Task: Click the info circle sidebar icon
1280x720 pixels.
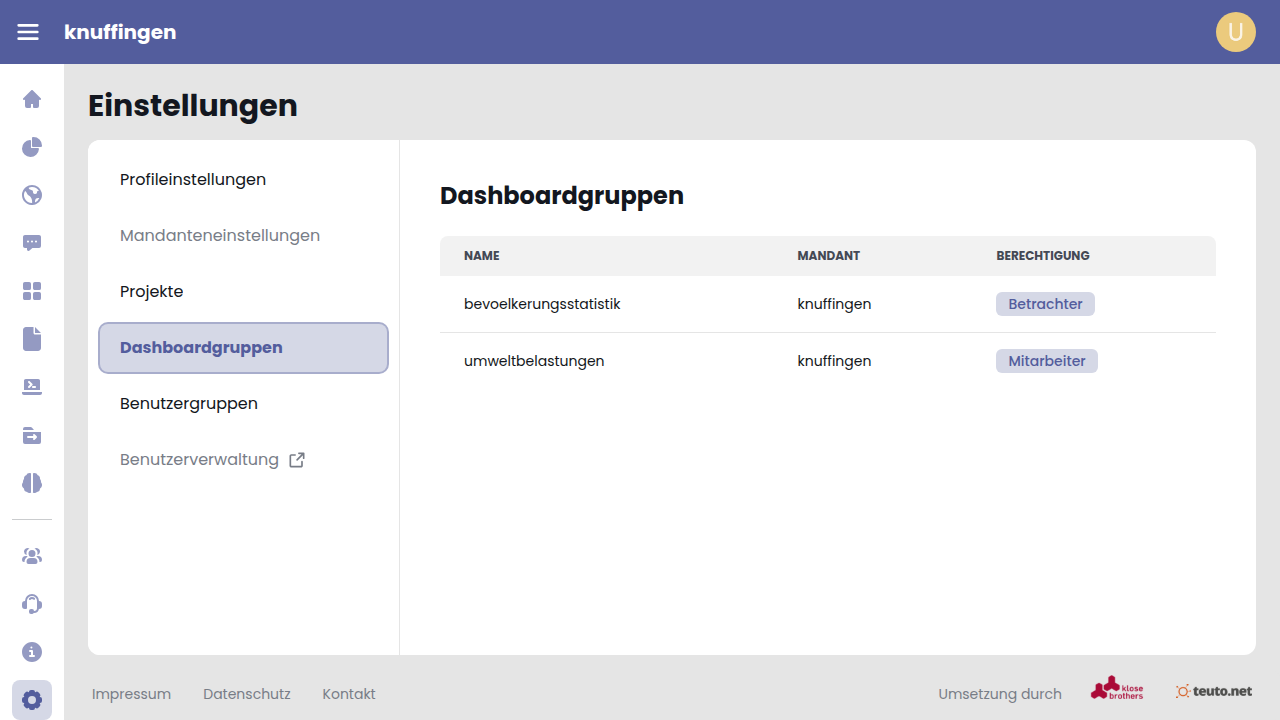Action: coord(32,652)
